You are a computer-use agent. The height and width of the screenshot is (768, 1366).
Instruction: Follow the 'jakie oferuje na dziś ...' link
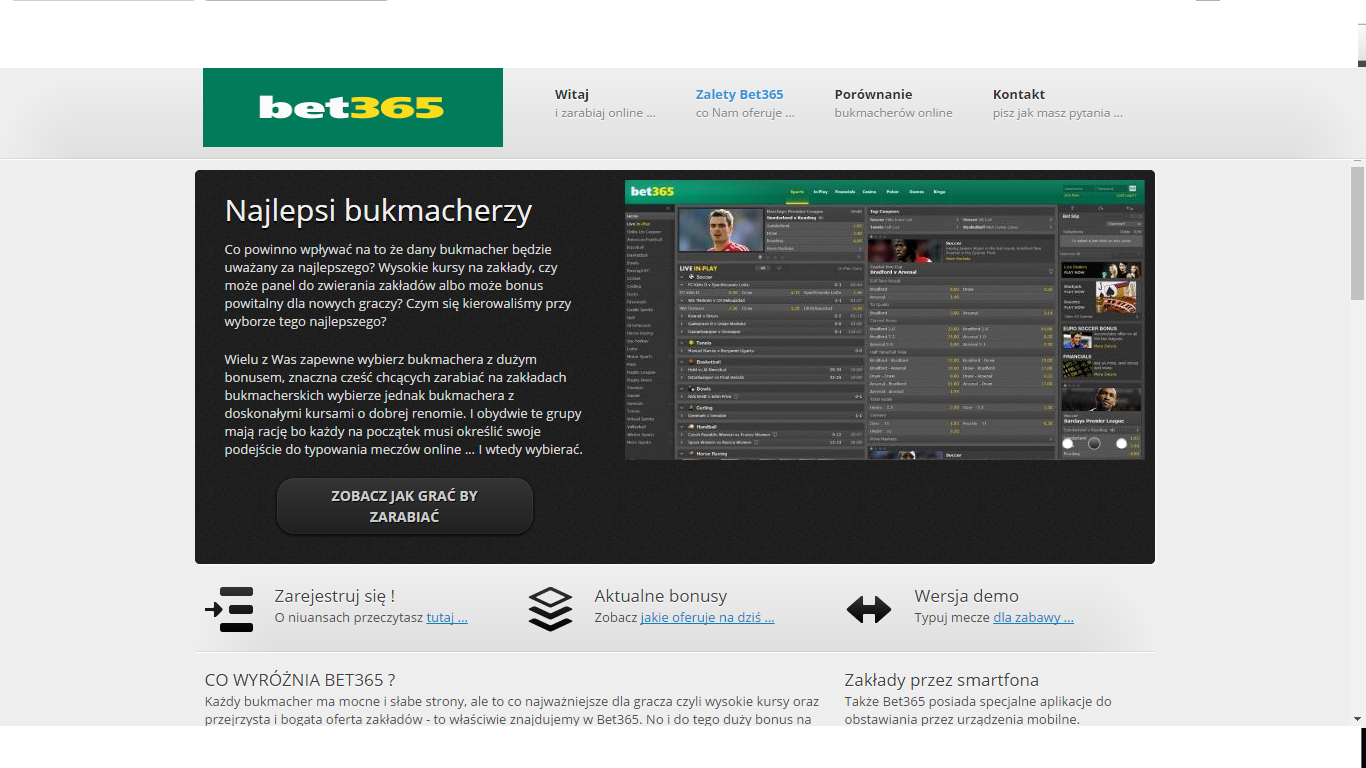(707, 617)
